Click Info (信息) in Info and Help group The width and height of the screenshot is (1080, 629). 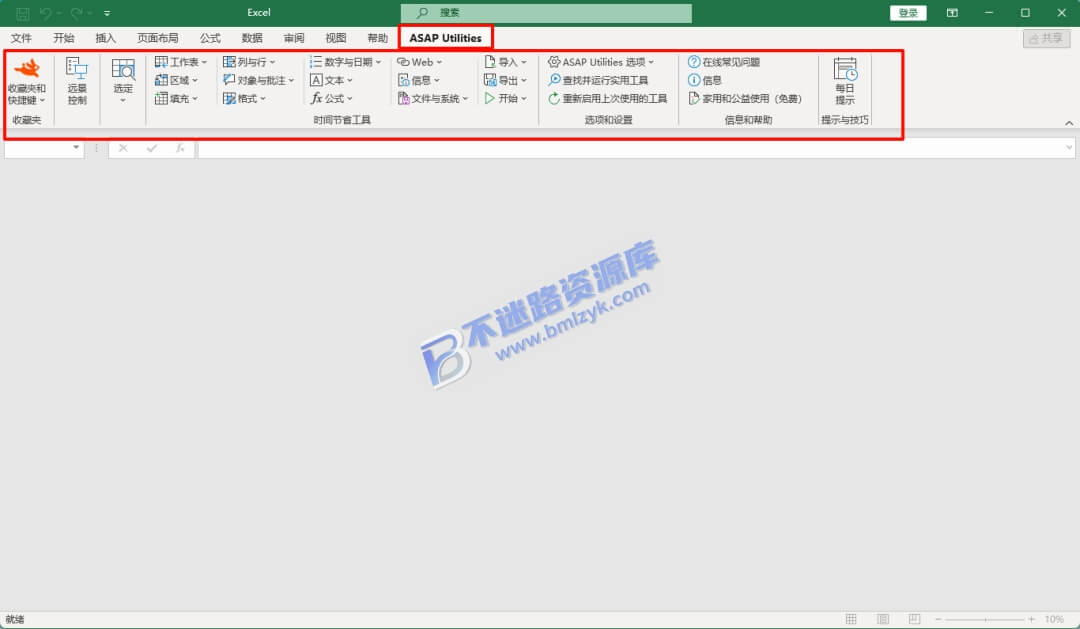(705, 80)
